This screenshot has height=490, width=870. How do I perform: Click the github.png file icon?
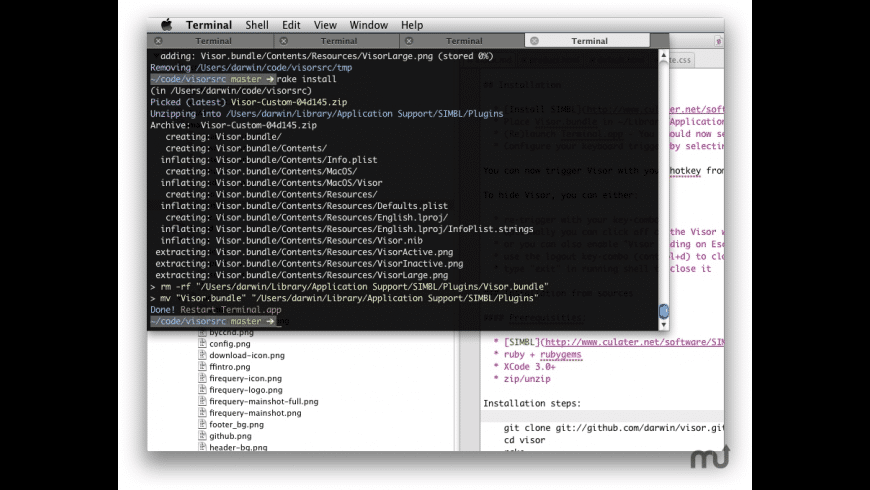tap(203, 436)
